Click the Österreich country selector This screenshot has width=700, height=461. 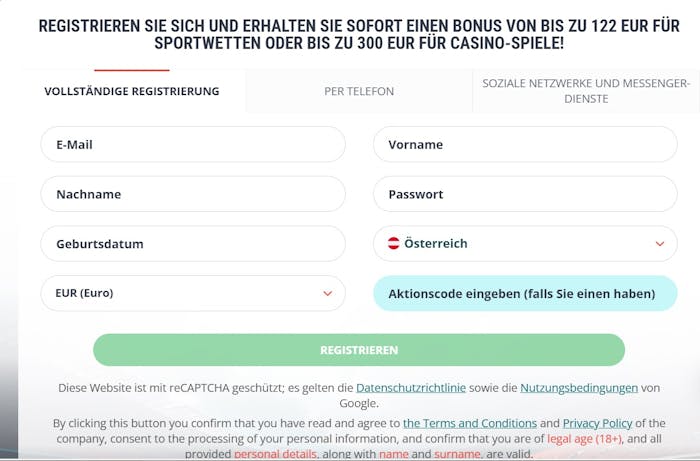pyautogui.click(x=525, y=243)
